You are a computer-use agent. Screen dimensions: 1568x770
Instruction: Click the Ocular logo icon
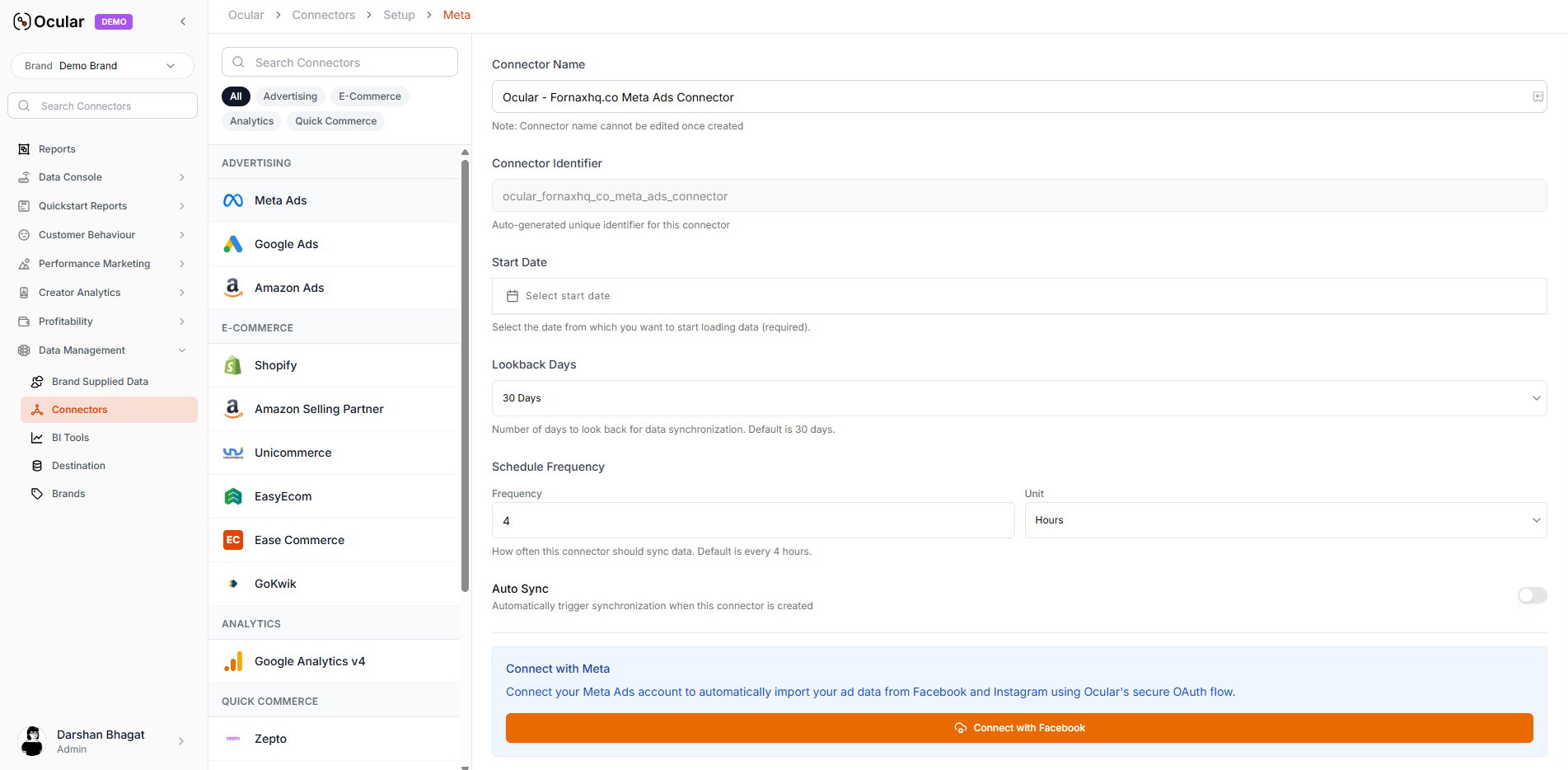pyautogui.click(x=22, y=21)
